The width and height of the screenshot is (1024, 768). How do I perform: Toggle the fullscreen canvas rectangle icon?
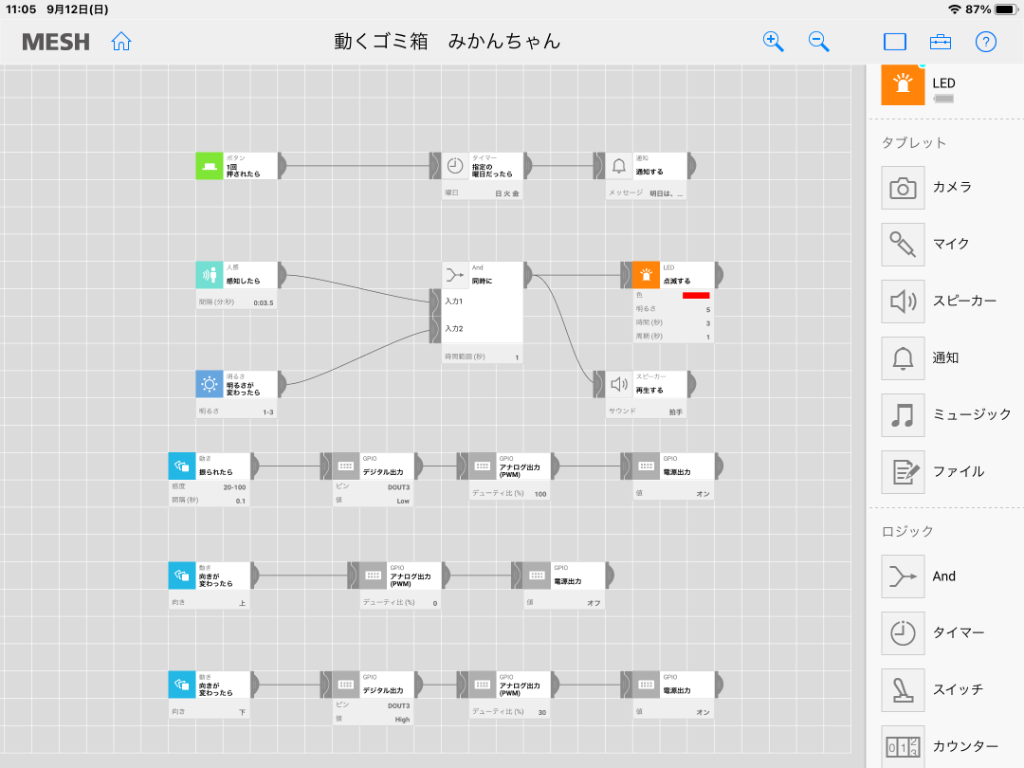(895, 42)
